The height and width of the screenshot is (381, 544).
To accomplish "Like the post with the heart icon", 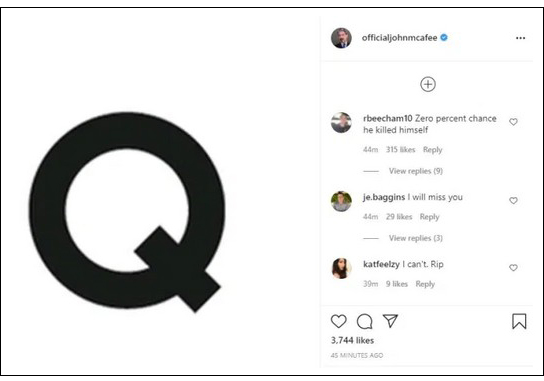I will [339, 321].
